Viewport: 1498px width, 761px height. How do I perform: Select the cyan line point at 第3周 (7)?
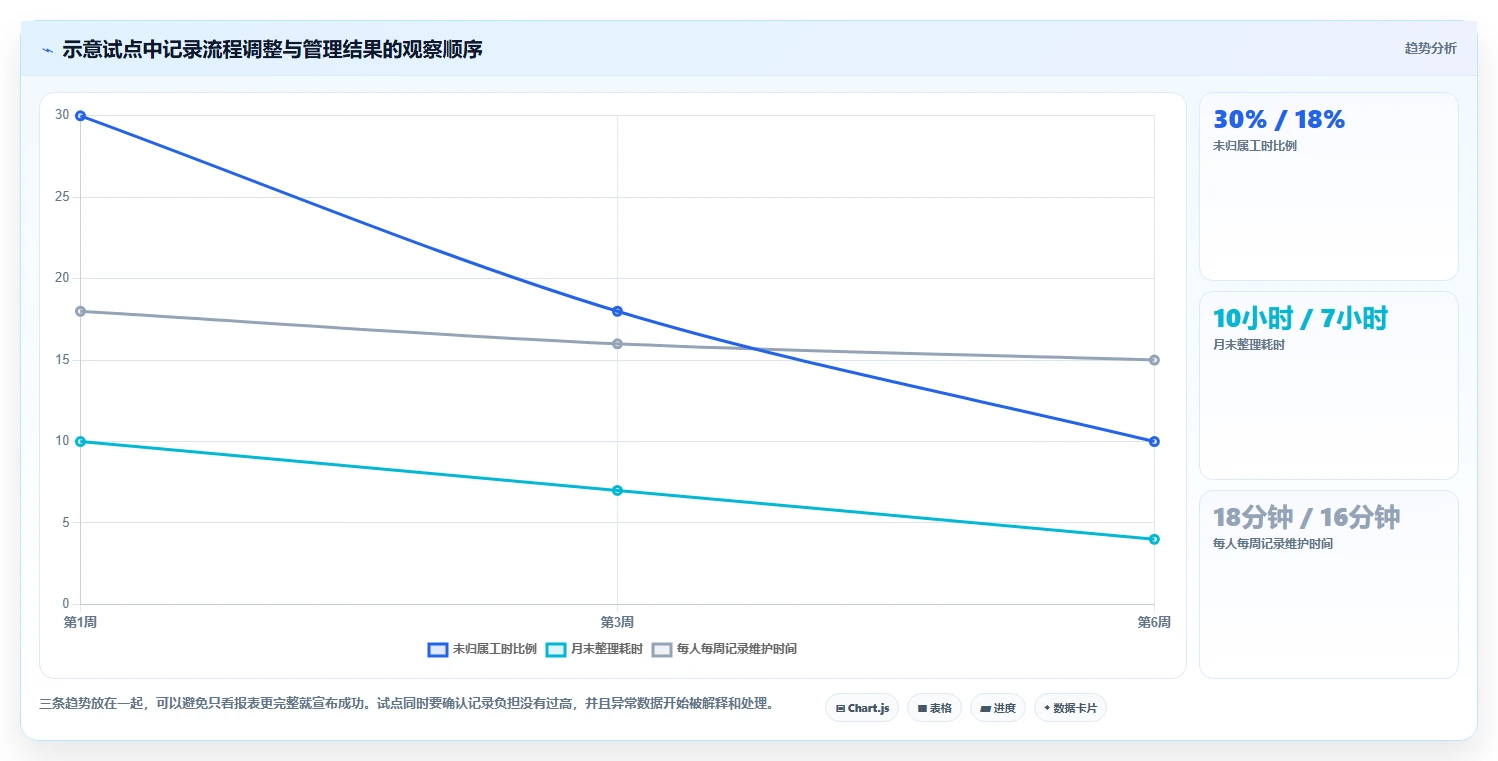tap(617, 490)
